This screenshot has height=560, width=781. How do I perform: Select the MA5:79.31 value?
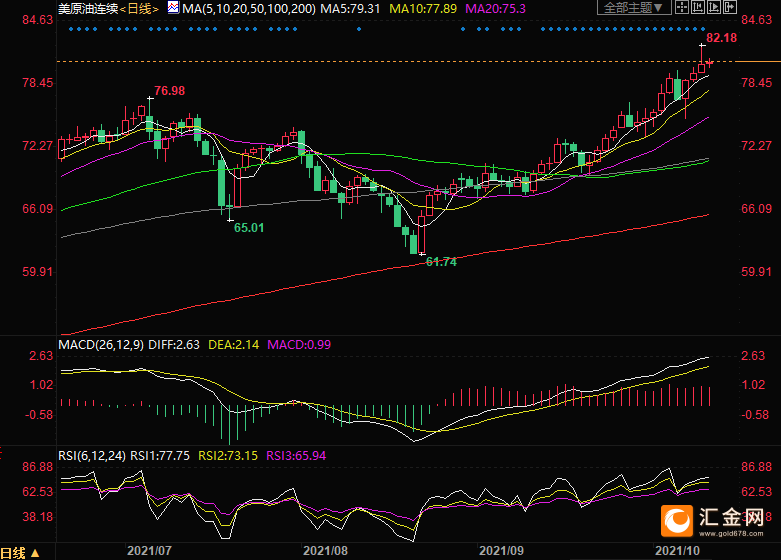350,8
